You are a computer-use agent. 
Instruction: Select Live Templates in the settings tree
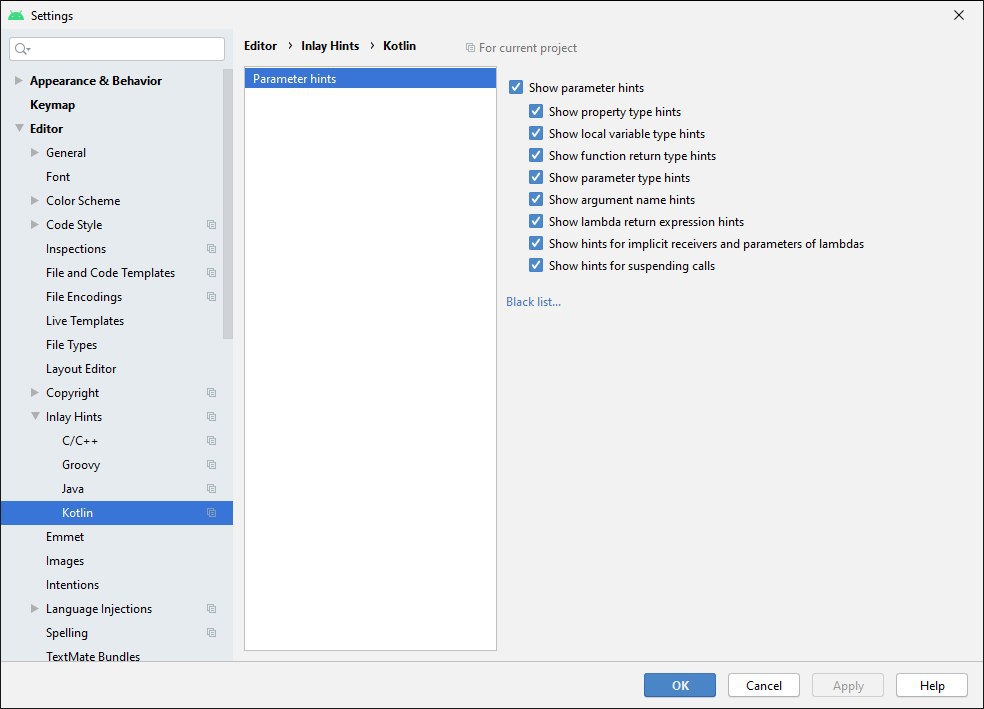tap(85, 321)
